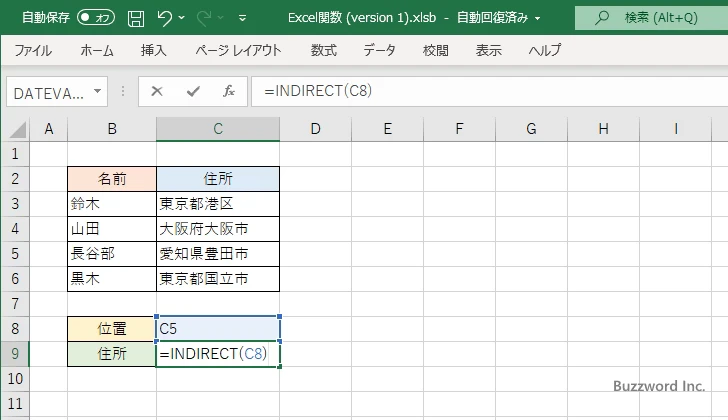
Task: Select row 9 header
Action: (15, 354)
